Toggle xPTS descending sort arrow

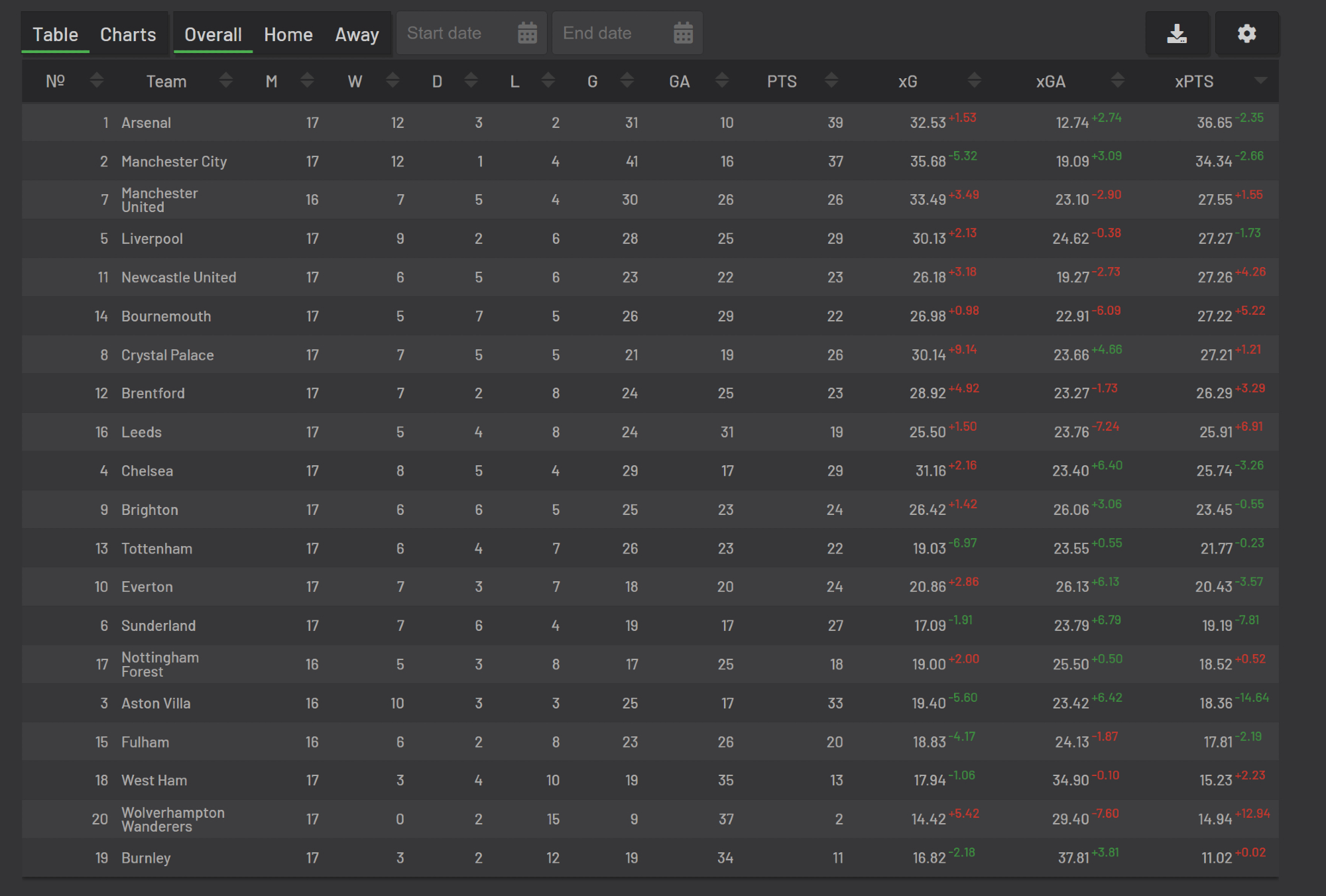(1260, 81)
